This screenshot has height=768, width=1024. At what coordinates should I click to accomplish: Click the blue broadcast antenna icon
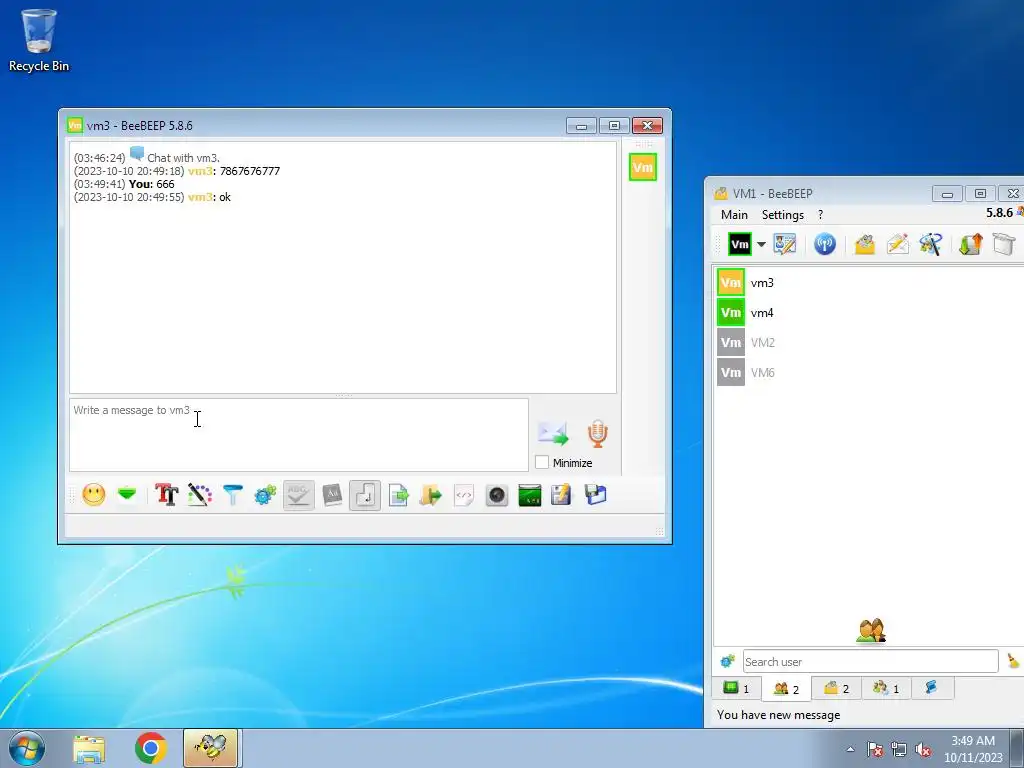click(825, 245)
